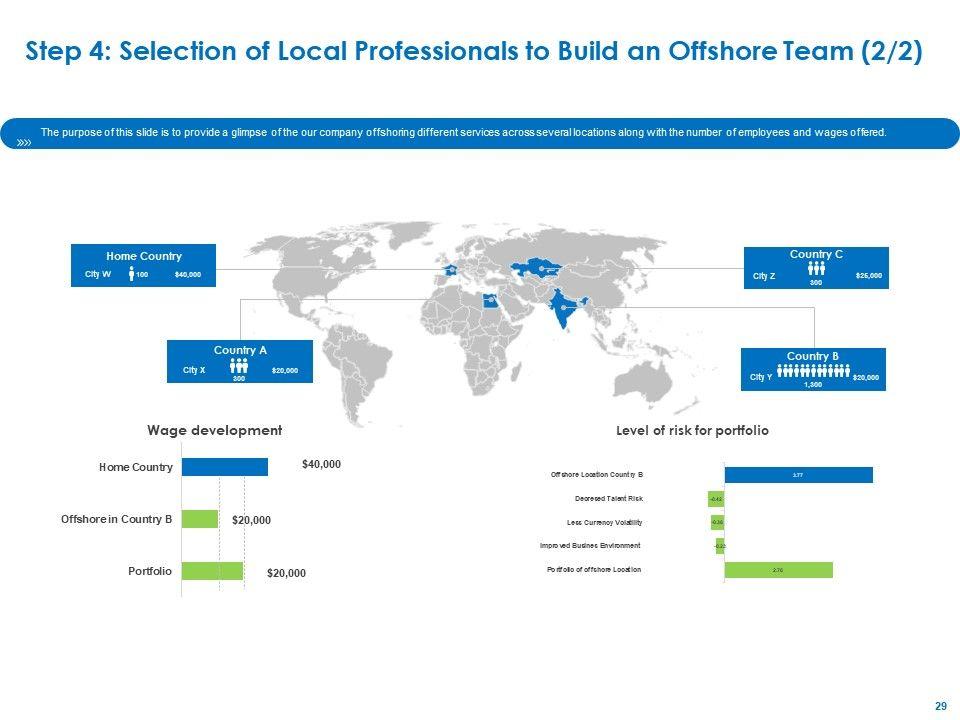The width and height of the screenshot is (960, 720).
Task: Select the highlighted Kazakhstan region on the map
Action: 538,268
